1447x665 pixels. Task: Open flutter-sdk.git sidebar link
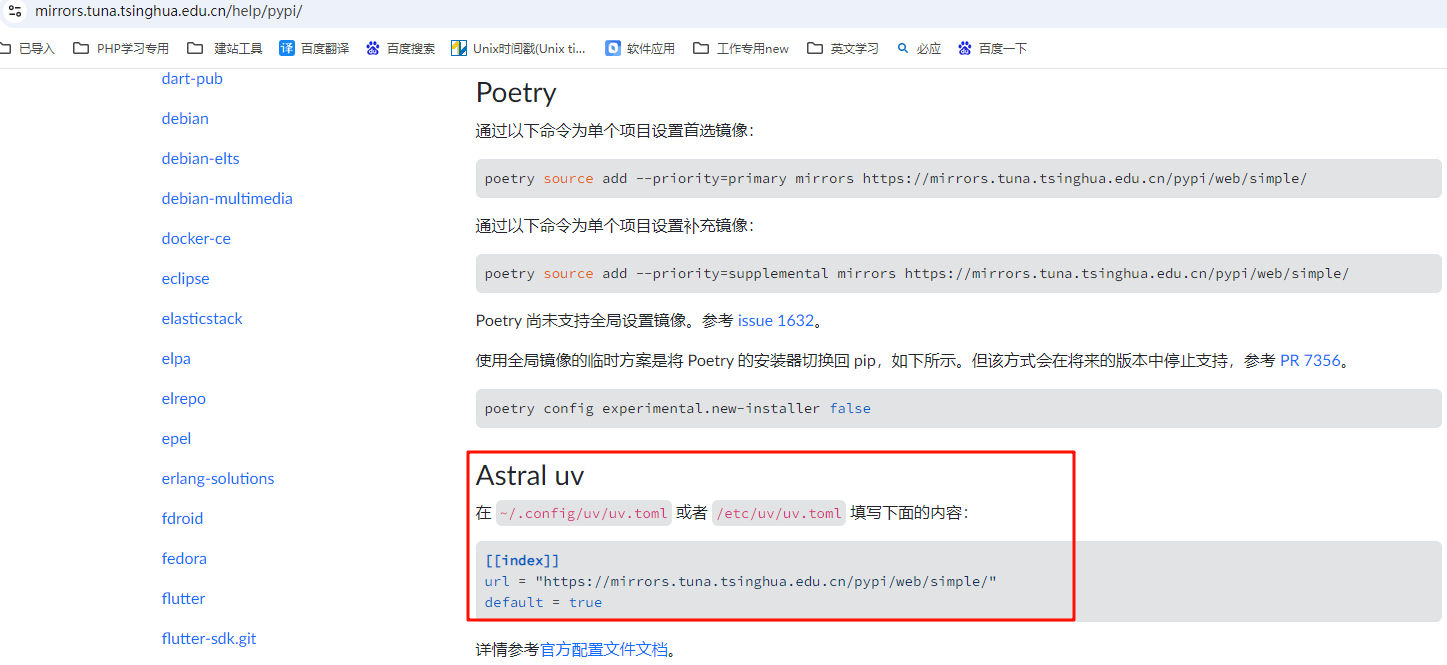point(209,638)
